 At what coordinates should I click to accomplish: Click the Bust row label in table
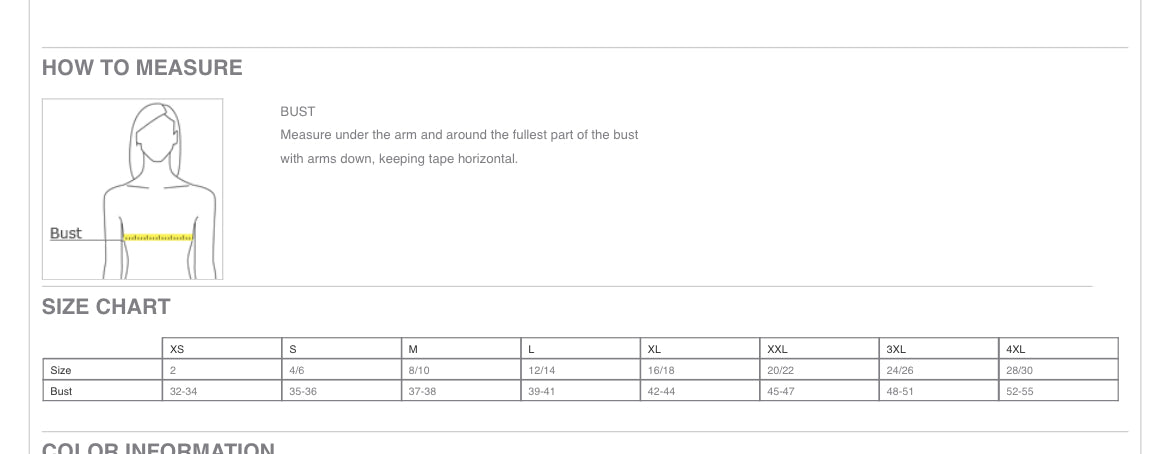[x=61, y=391]
